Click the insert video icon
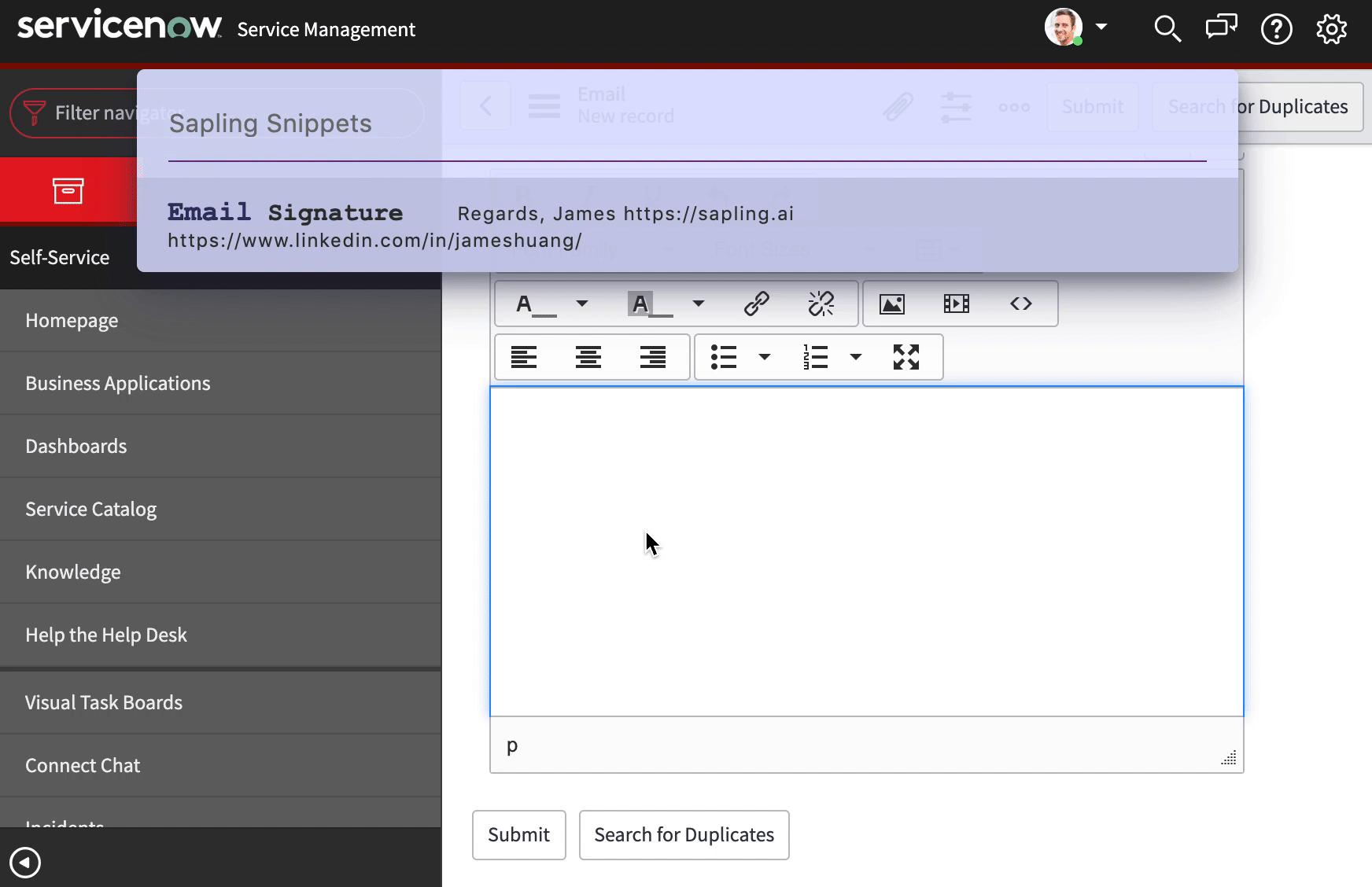The height and width of the screenshot is (887, 1372). tap(957, 304)
